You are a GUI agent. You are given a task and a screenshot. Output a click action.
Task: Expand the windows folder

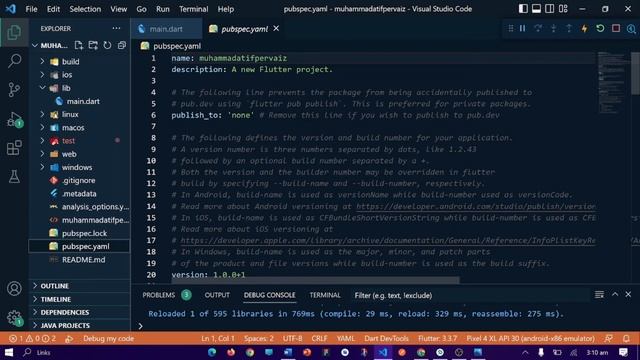click(42, 167)
